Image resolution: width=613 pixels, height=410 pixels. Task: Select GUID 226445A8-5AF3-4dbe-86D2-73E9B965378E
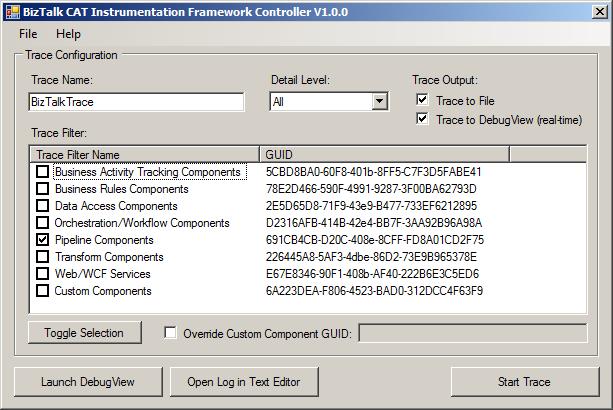(371, 257)
